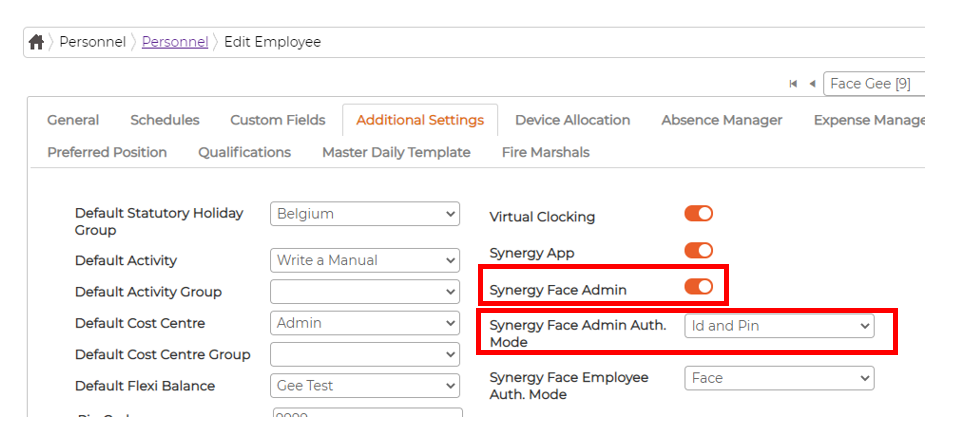Go to previous employee record arrow
Image resolution: width=974 pixels, height=436 pixels.
pyautogui.click(x=812, y=84)
